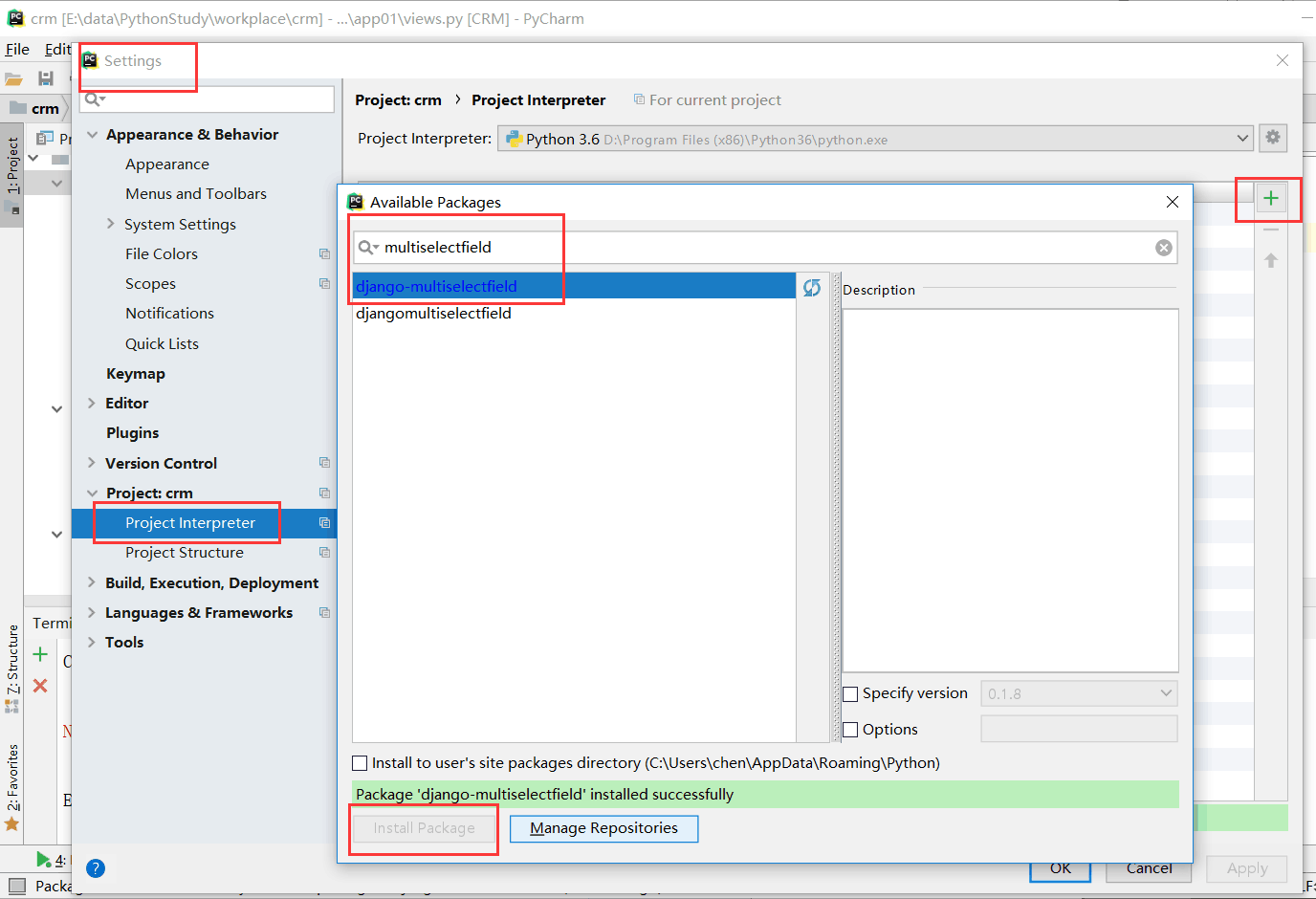
Task: Expand System Settings node
Action: click(111, 224)
